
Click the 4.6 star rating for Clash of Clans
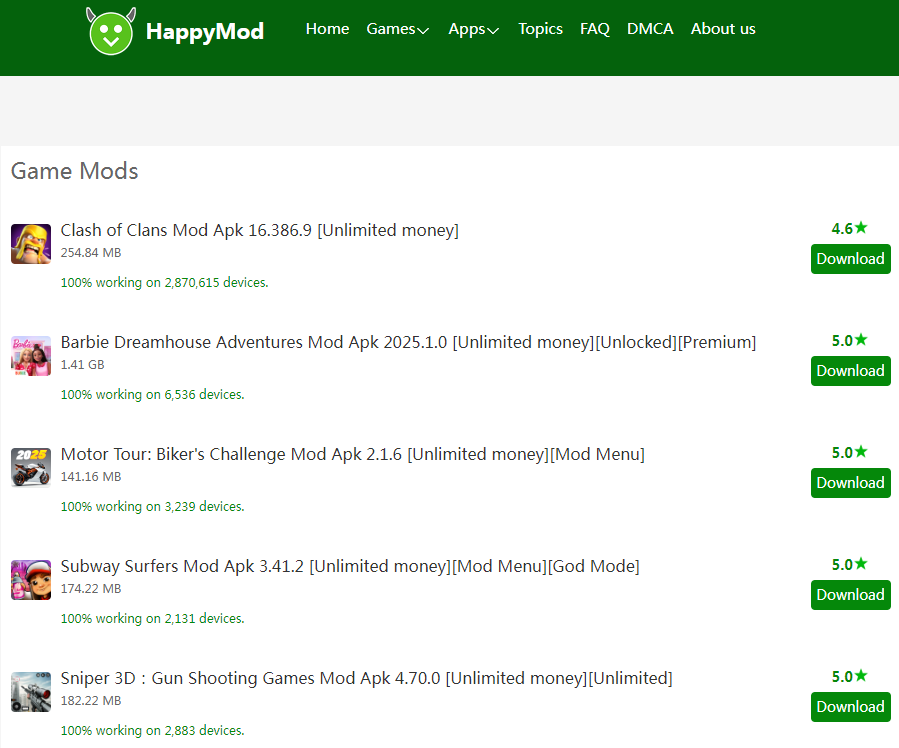click(x=850, y=228)
